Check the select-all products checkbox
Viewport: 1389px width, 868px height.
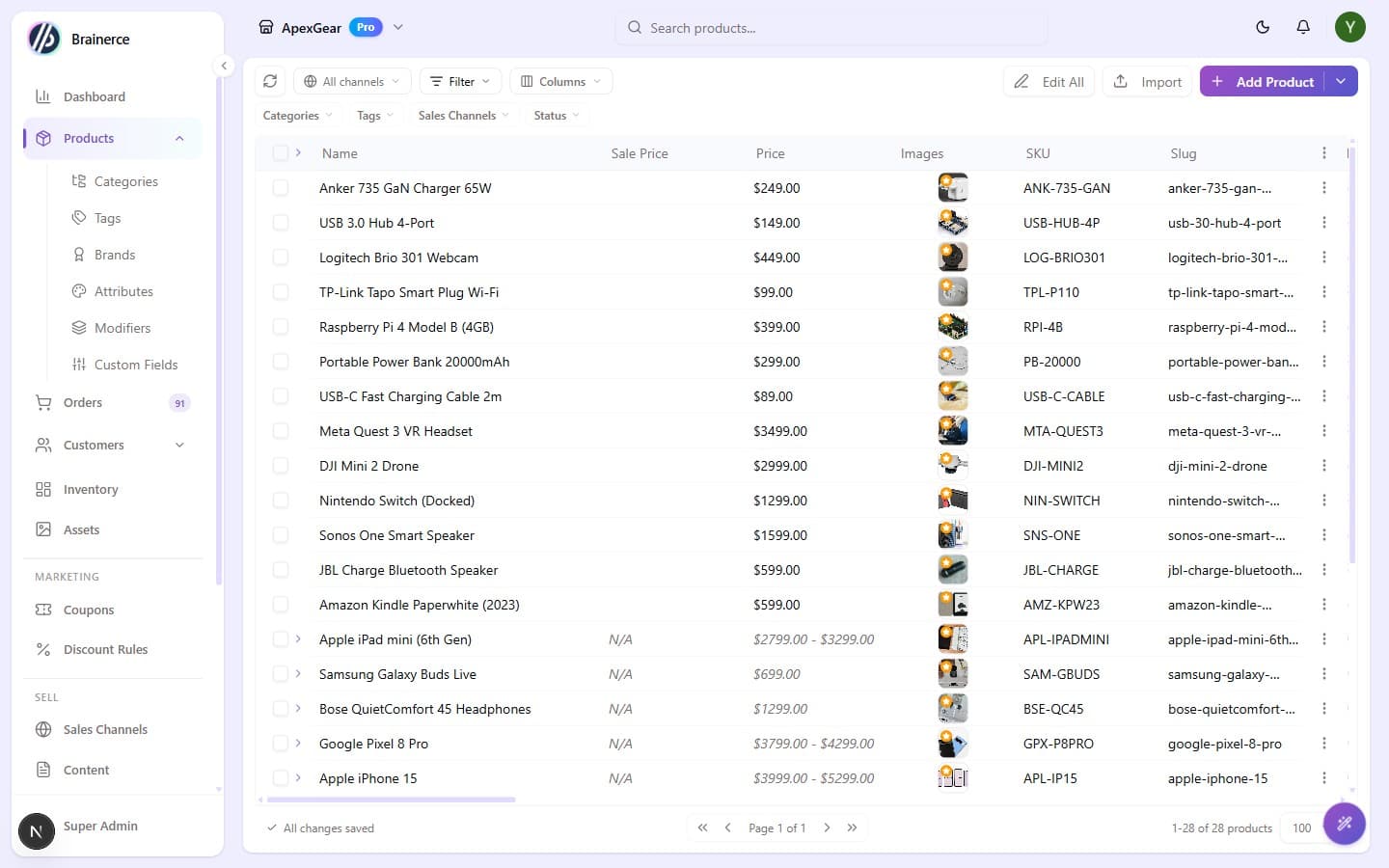[x=281, y=153]
